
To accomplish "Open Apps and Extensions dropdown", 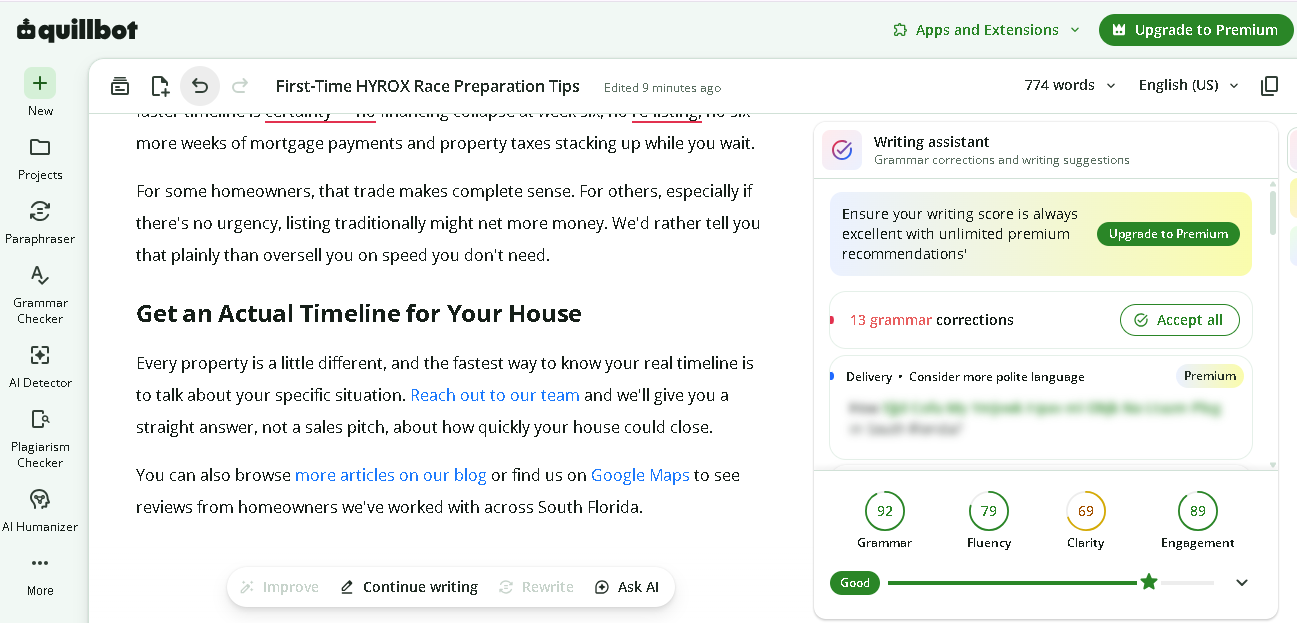I will (x=987, y=30).
